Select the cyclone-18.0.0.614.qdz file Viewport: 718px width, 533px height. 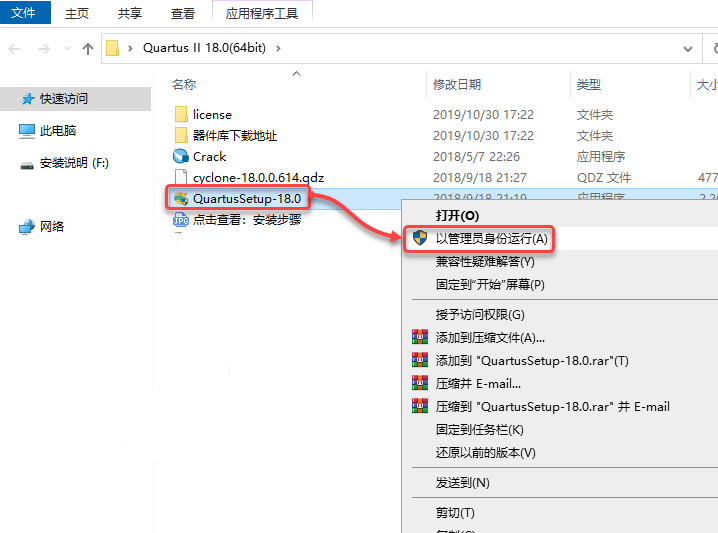(258, 178)
